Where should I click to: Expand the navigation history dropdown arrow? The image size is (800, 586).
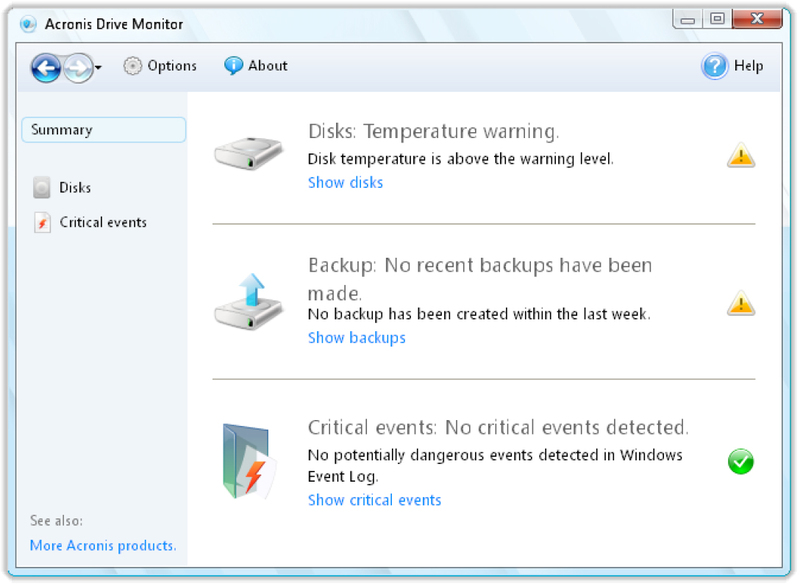98,67
